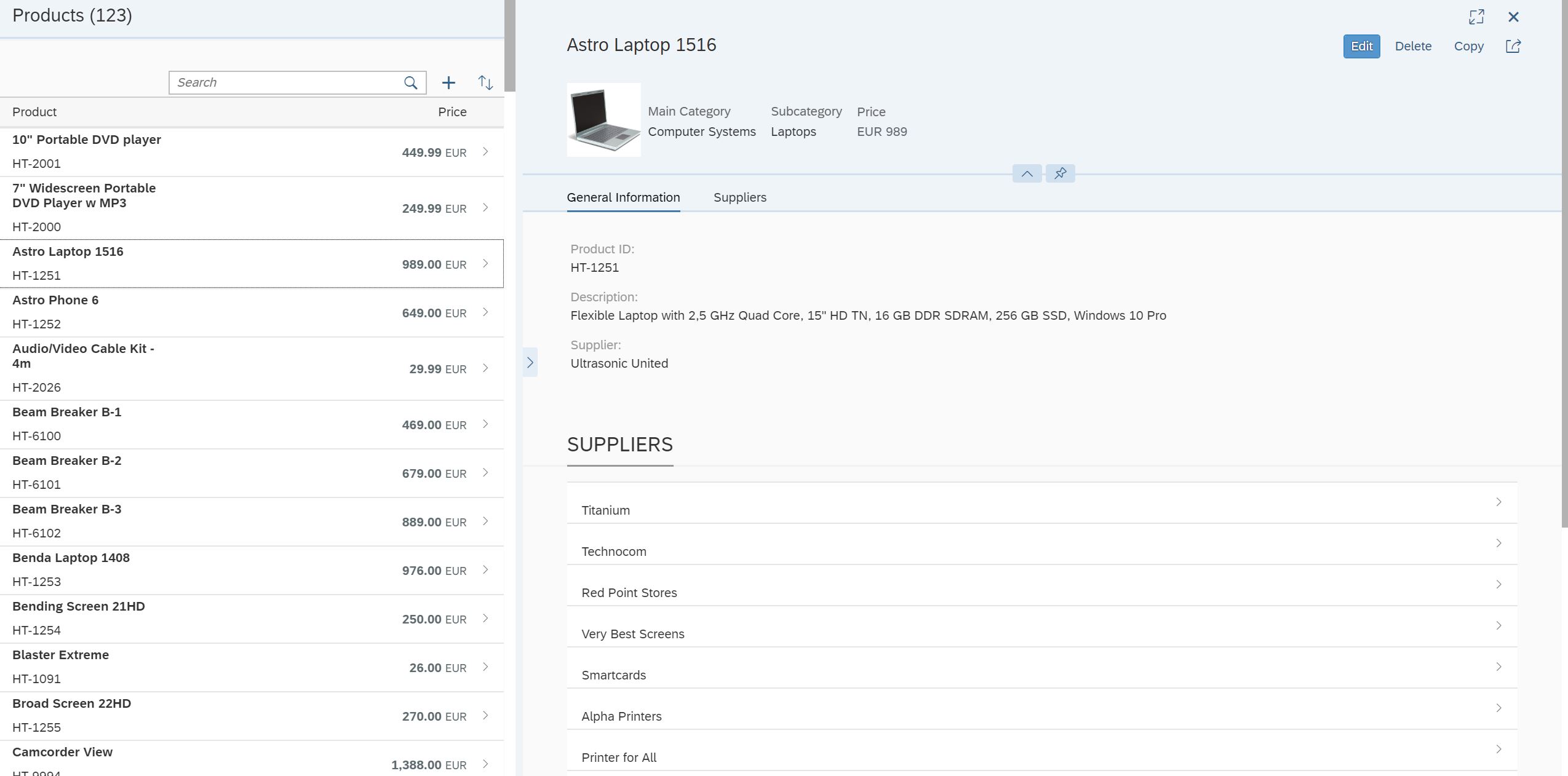Click the products list vertical scrollbar
The height and width of the screenshot is (776, 1568).
509,46
